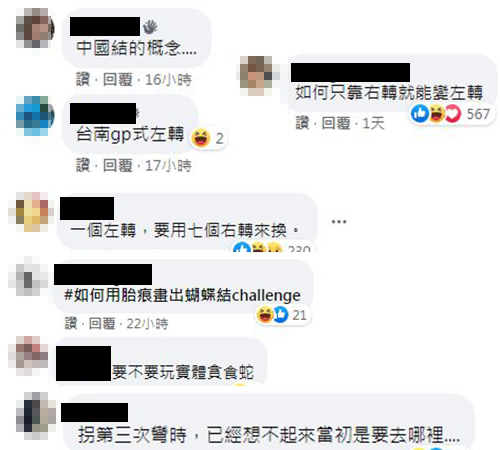Click the 1天 timestamp

(x=374, y=123)
